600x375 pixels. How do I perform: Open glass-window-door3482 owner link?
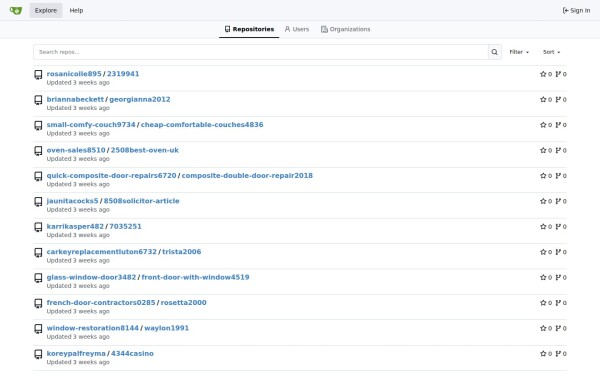(x=91, y=277)
